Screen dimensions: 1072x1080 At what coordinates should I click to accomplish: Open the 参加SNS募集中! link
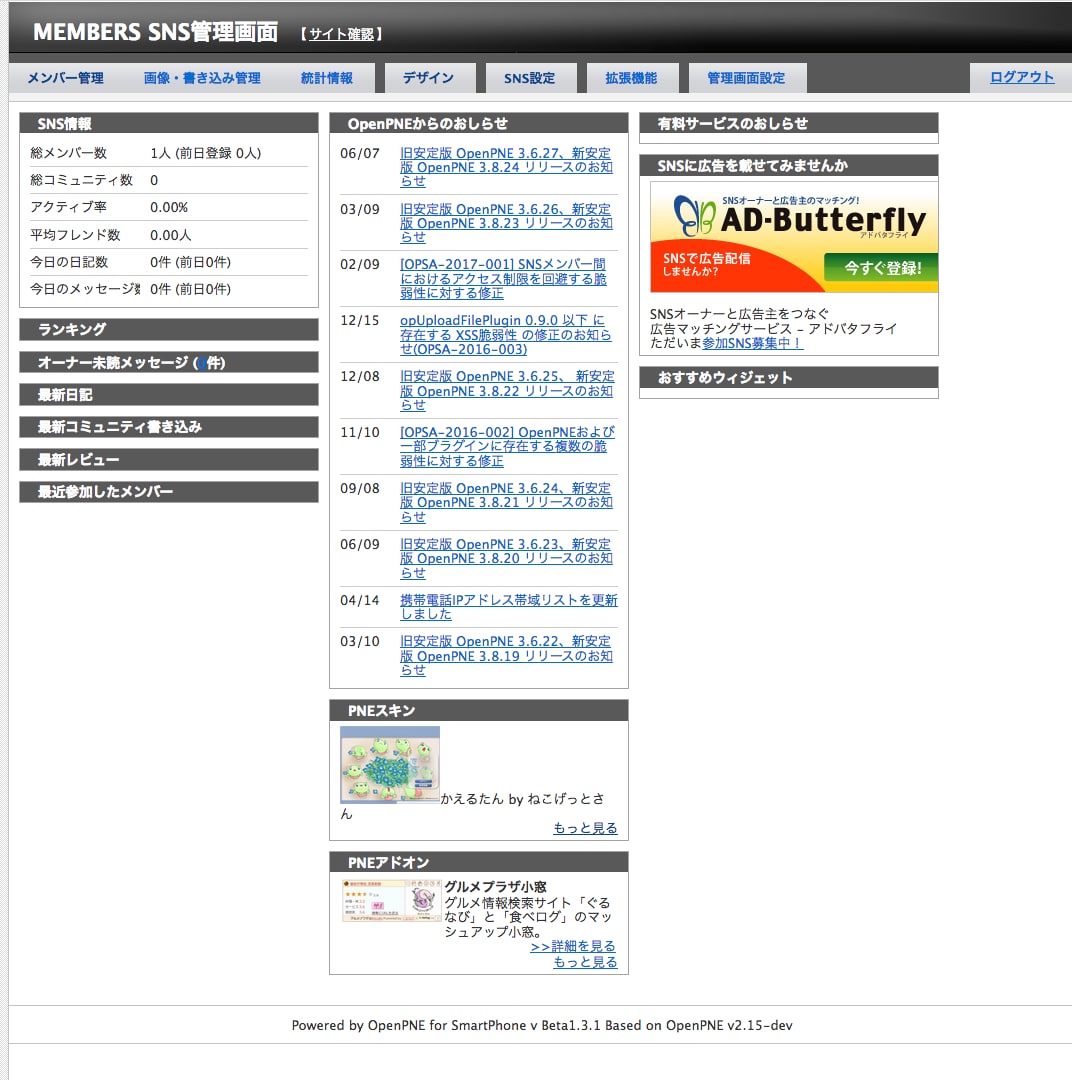point(752,343)
